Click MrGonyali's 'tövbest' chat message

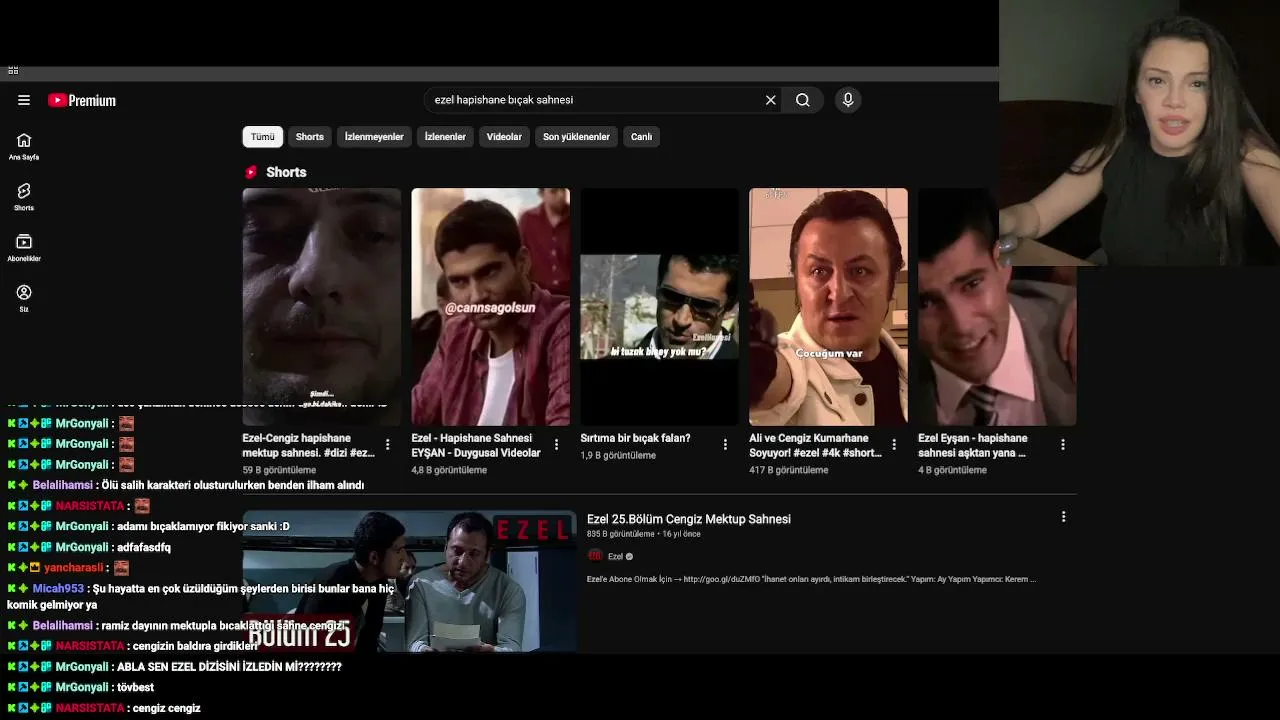pos(135,688)
